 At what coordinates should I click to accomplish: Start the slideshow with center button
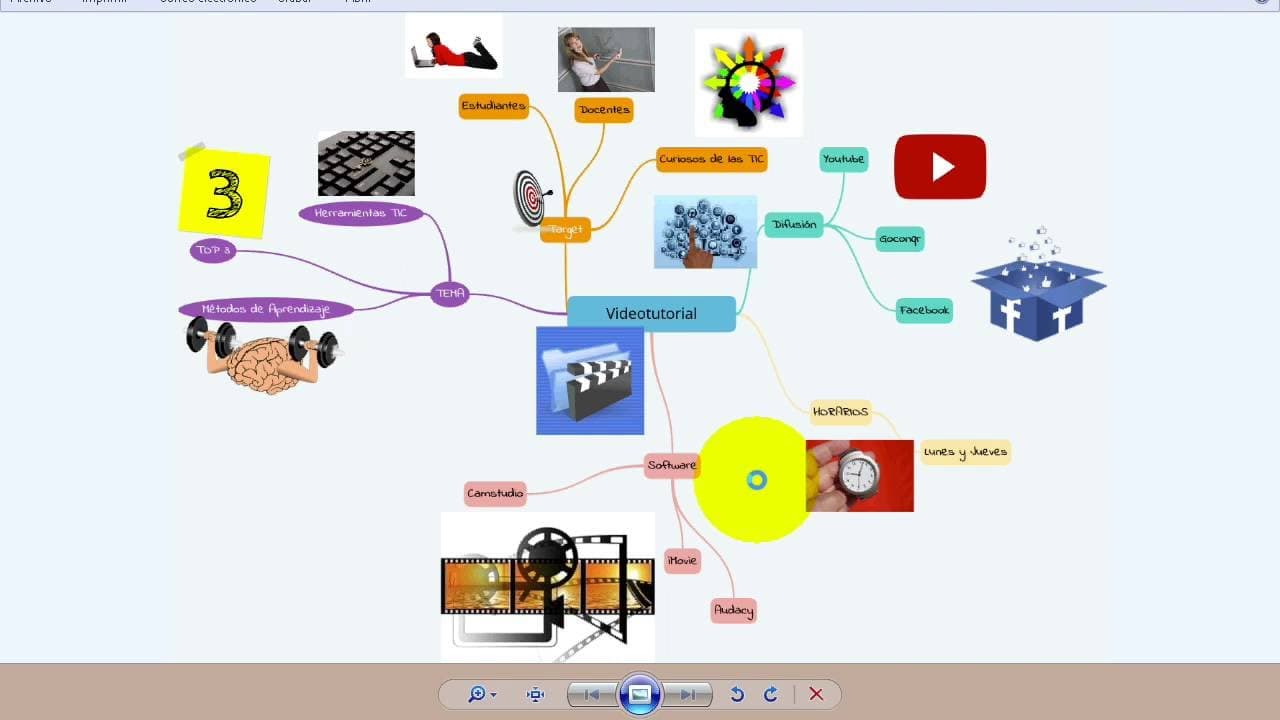pyautogui.click(x=640, y=694)
